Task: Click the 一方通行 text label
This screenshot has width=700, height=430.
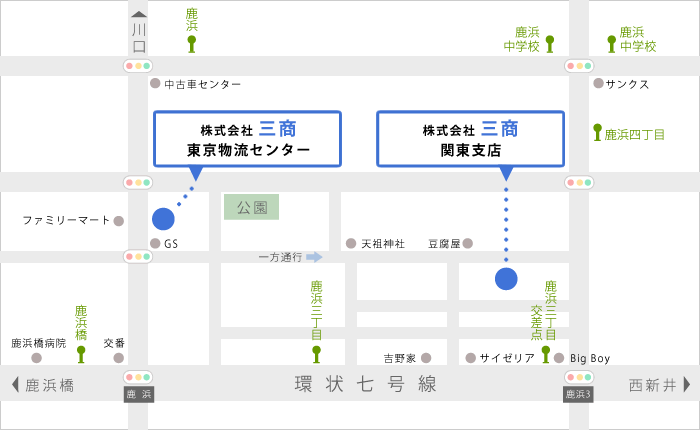Action: tap(280, 257)
